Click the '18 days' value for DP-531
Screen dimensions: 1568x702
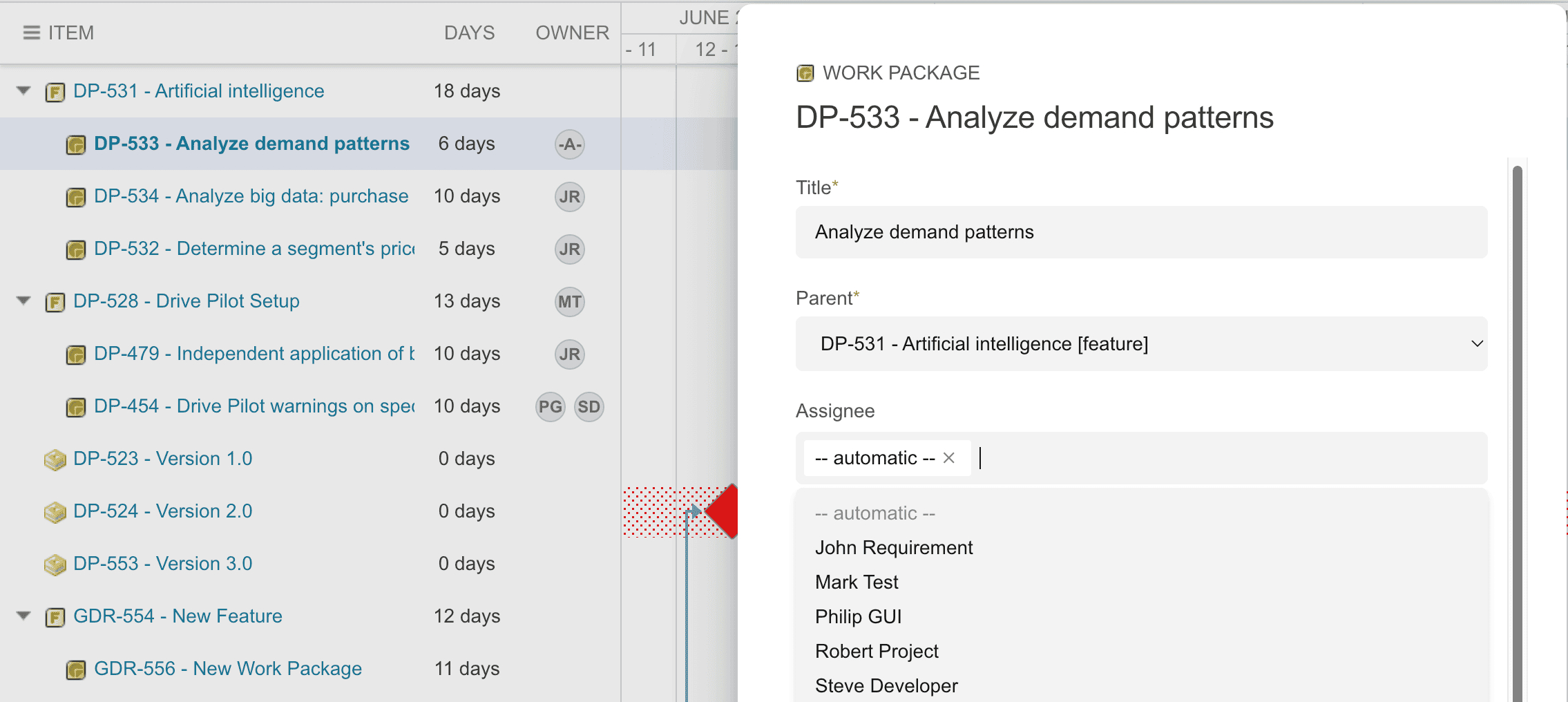click(467, 91)
